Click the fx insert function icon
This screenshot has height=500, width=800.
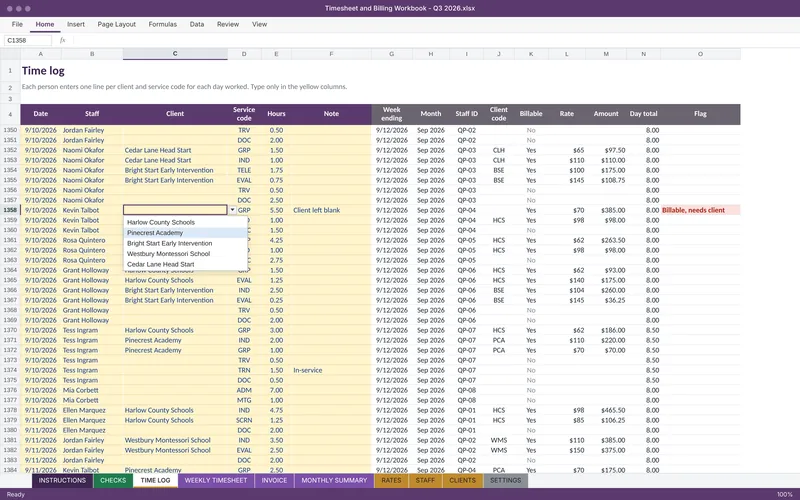(x=62, y=40)
